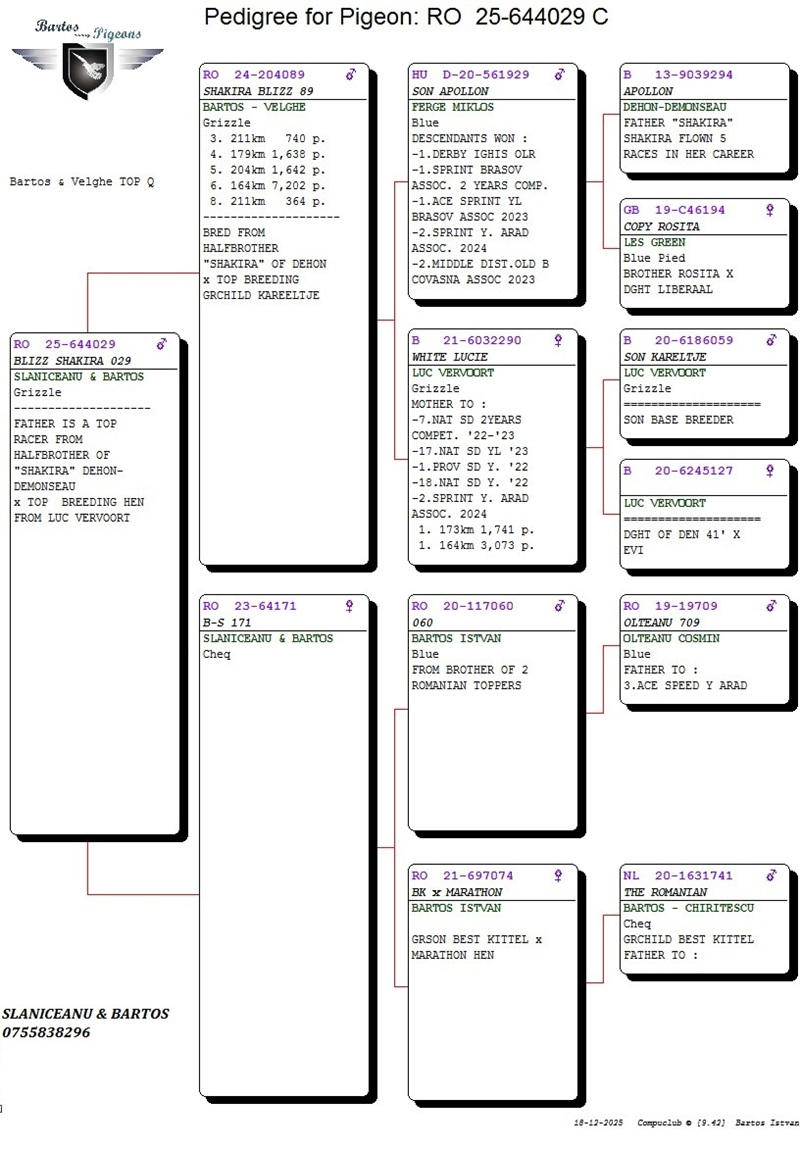Click the male symbol on APOLLON box
Image resolution: width=800 pixels, height=1149 pixels.
click(771, 75)
